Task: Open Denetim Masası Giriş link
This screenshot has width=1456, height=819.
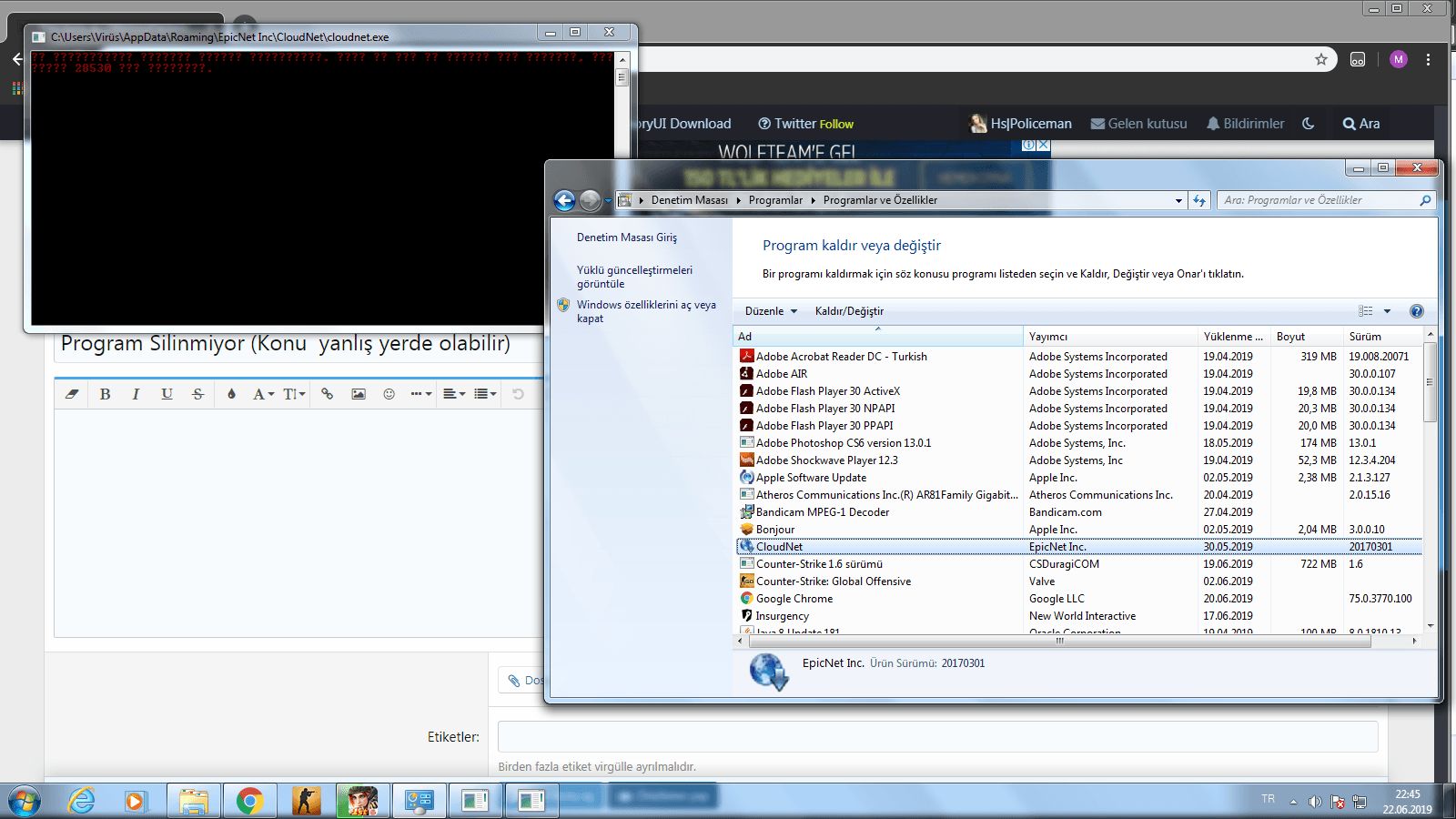Action: point(627,238)
